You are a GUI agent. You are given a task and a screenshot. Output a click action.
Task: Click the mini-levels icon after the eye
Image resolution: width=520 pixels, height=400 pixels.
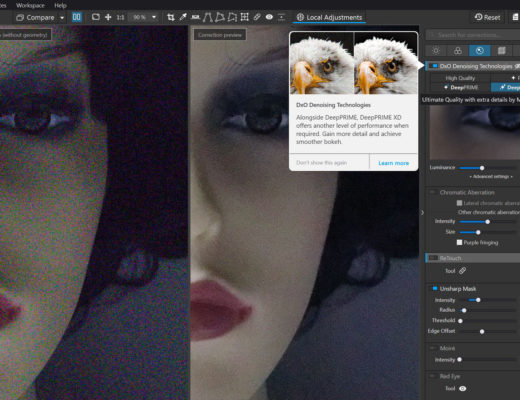[x=282, y=17]
